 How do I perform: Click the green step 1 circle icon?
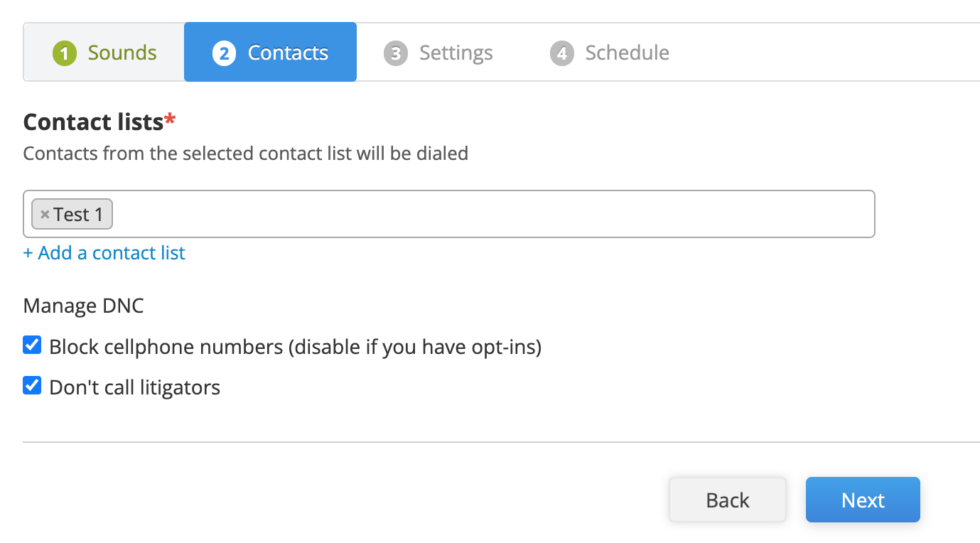[x=64, y=53]
